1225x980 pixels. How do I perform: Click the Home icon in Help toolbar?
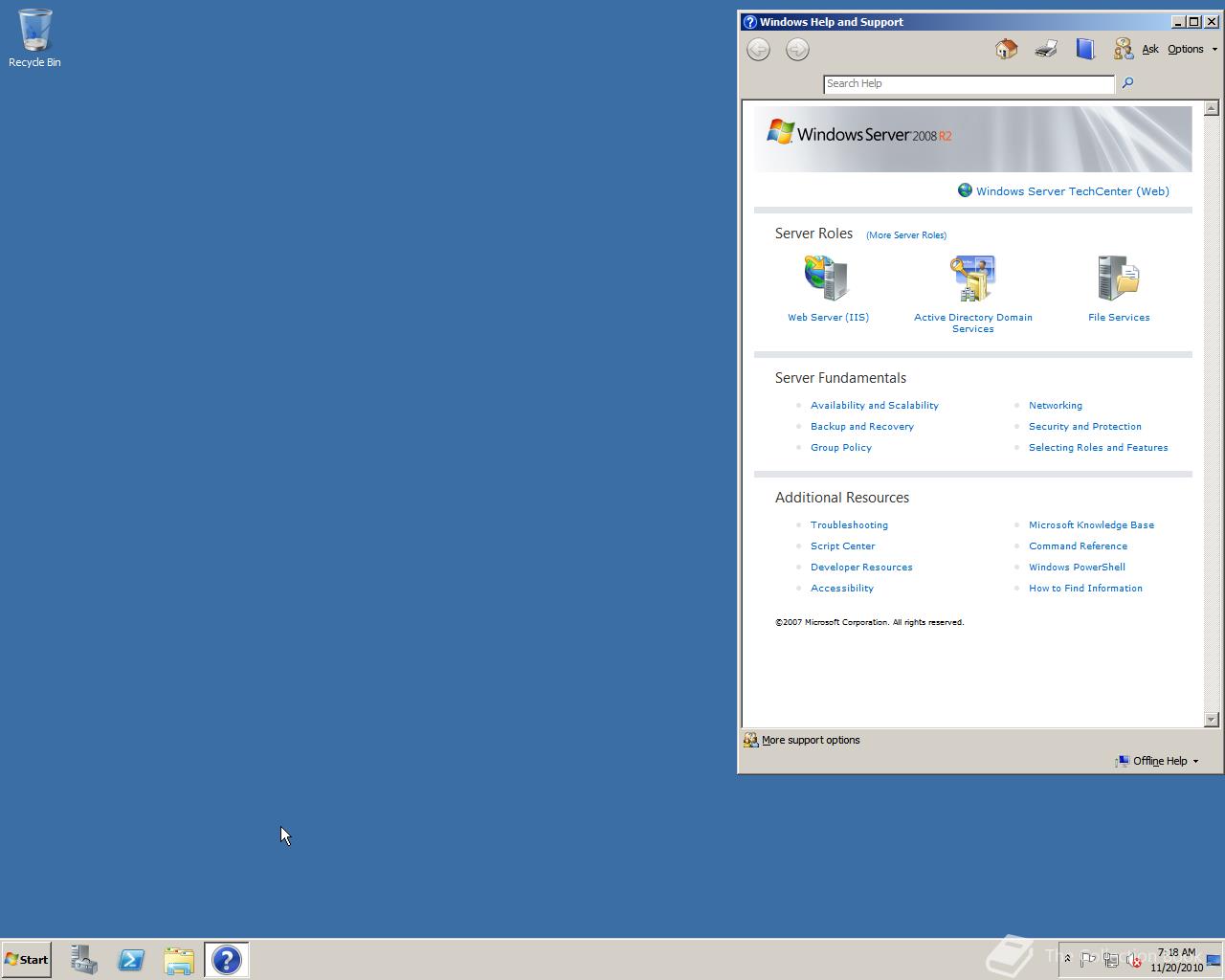tap(1005, 48)
